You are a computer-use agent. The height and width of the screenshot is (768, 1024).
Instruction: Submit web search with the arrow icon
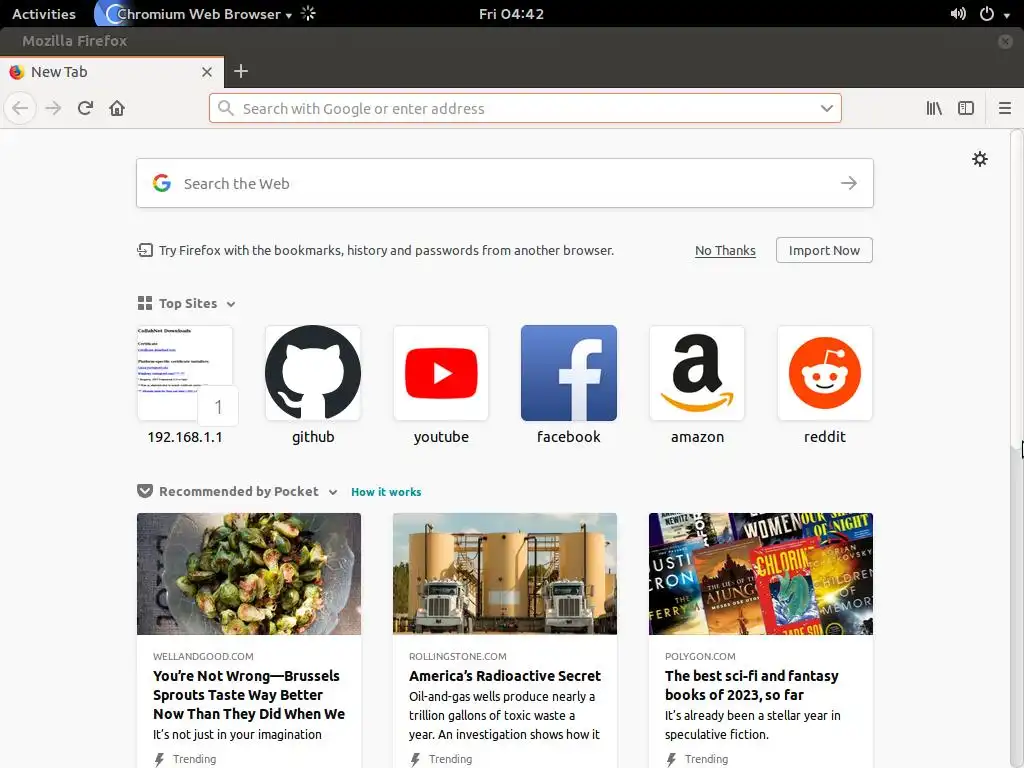848,183
